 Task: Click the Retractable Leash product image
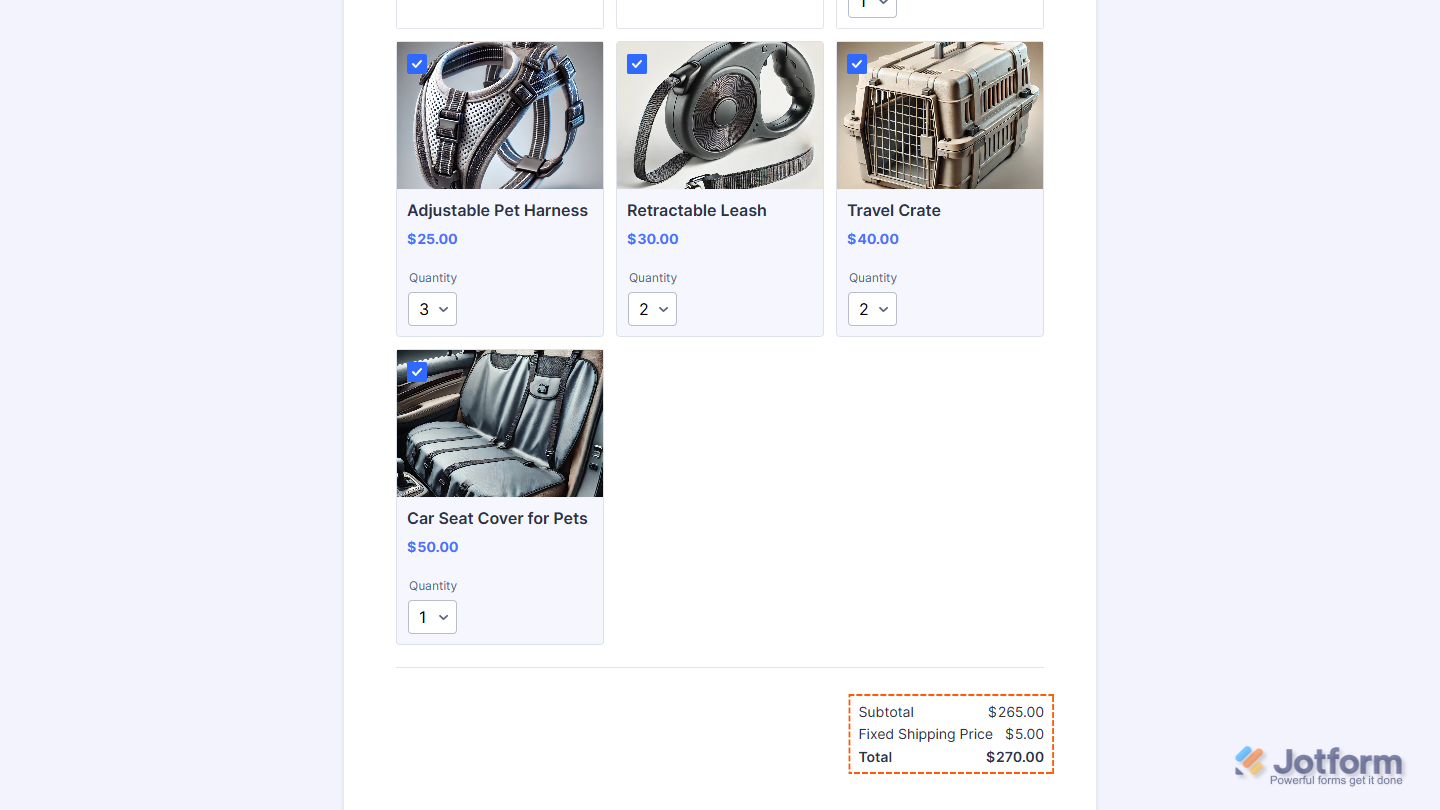click(x=720, y=115)
